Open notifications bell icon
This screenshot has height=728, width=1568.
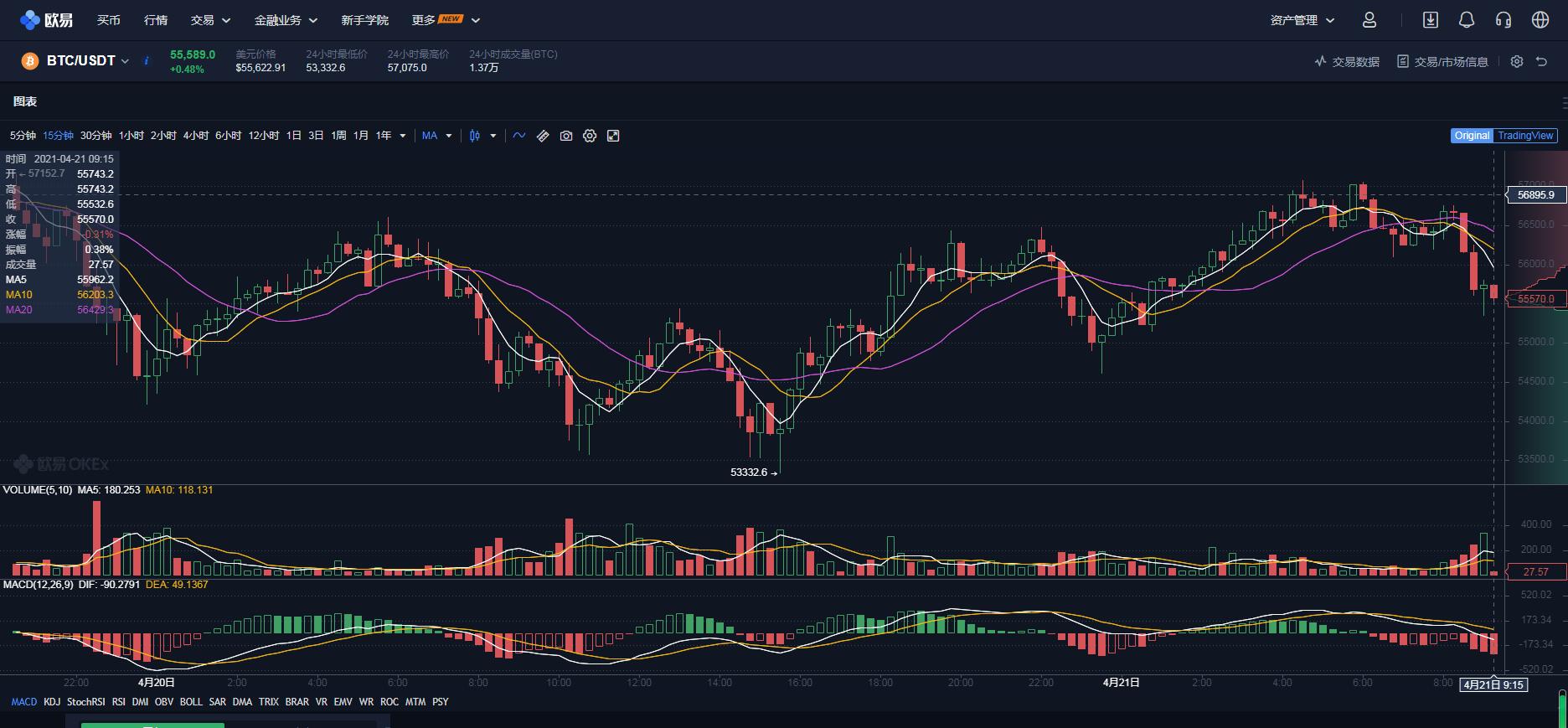(x=1467, y=20)
